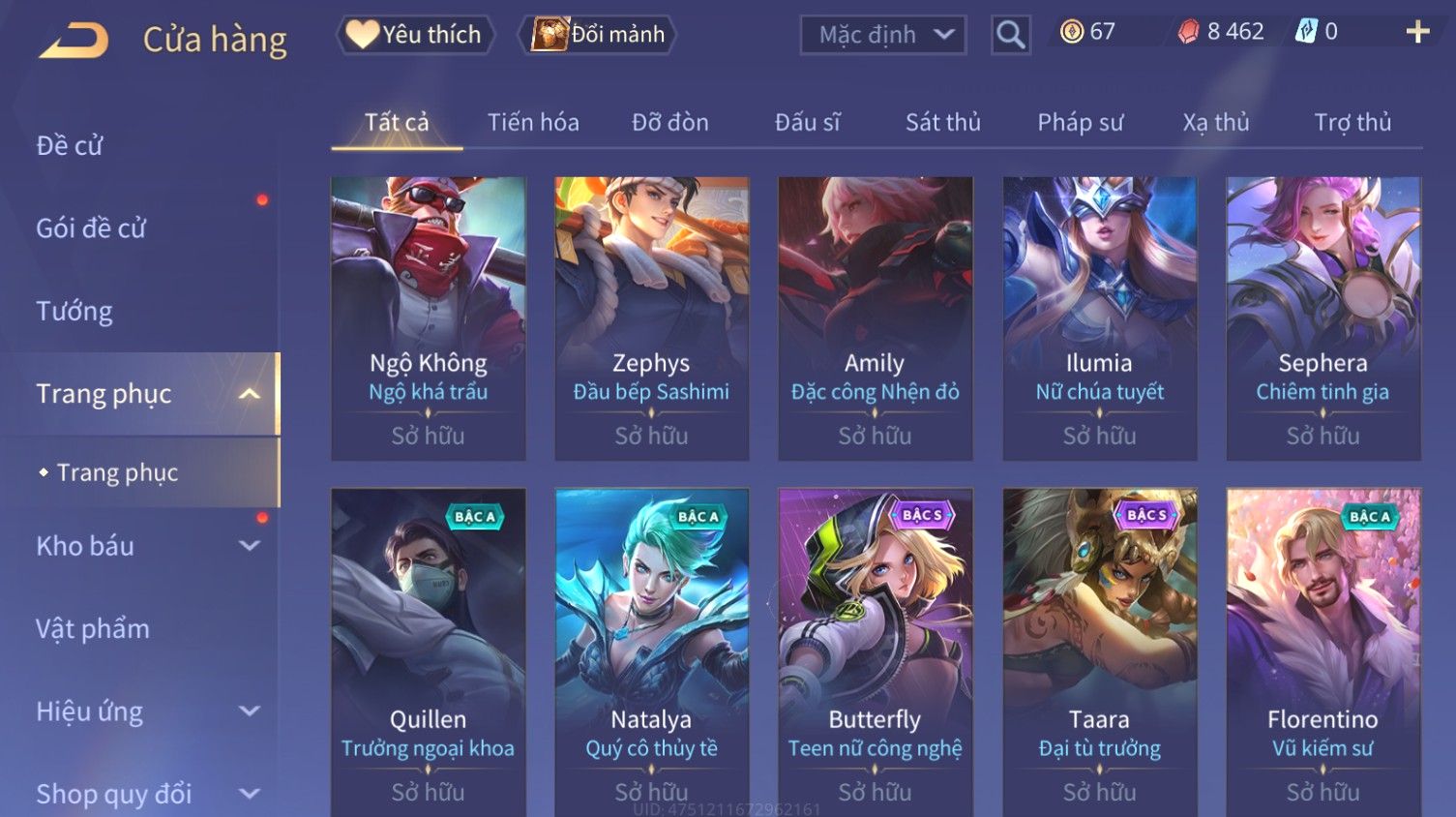Open Yêu thích heart favorites
This screenshot has height=817, width=1456.
[415, 35]
